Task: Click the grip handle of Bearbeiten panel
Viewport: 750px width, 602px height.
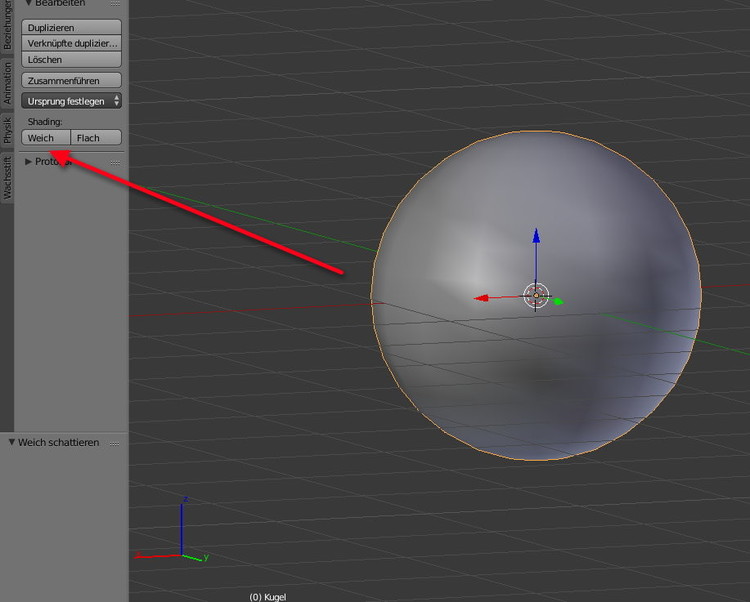Action: (x=115, y=3)
